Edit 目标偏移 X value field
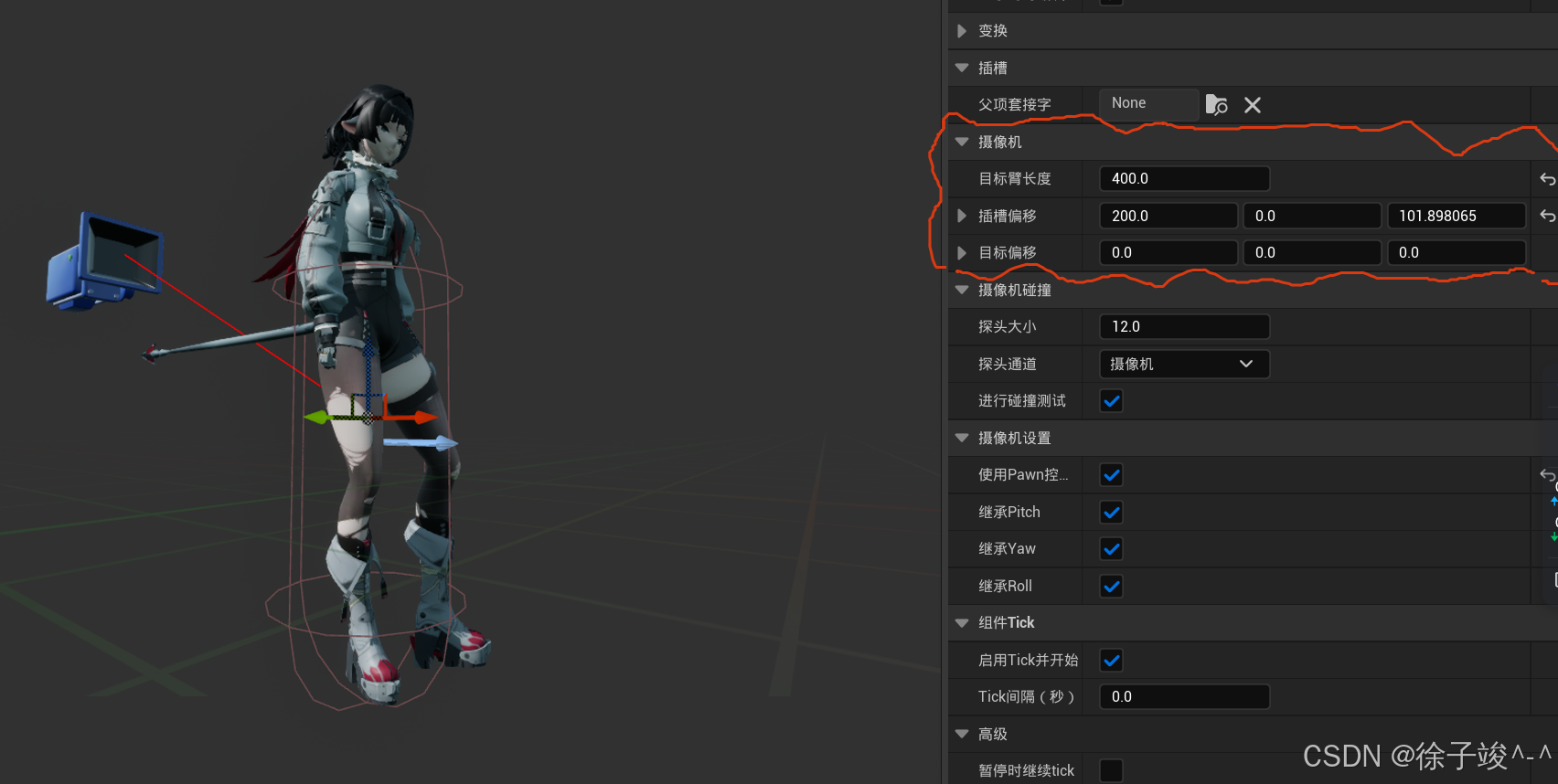This screenshot has height=784, width=1558. pos(1168,252)
